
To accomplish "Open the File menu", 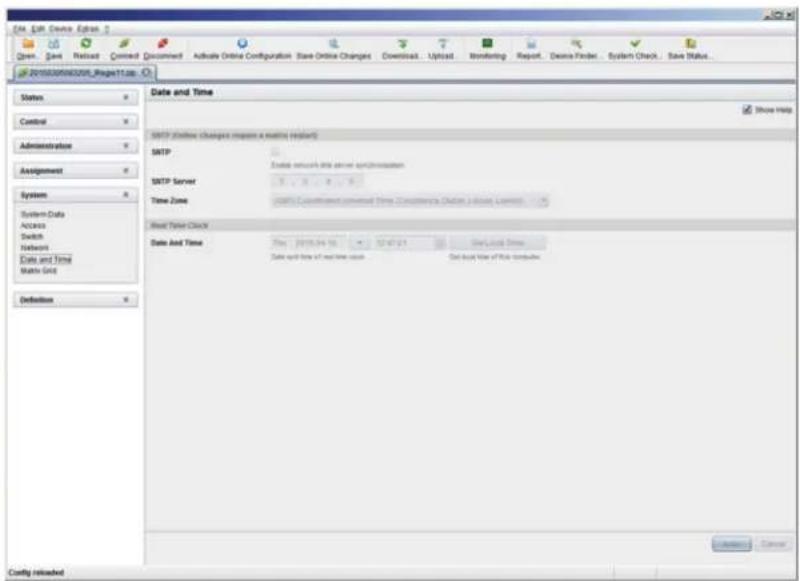I will tap(19, 29).
